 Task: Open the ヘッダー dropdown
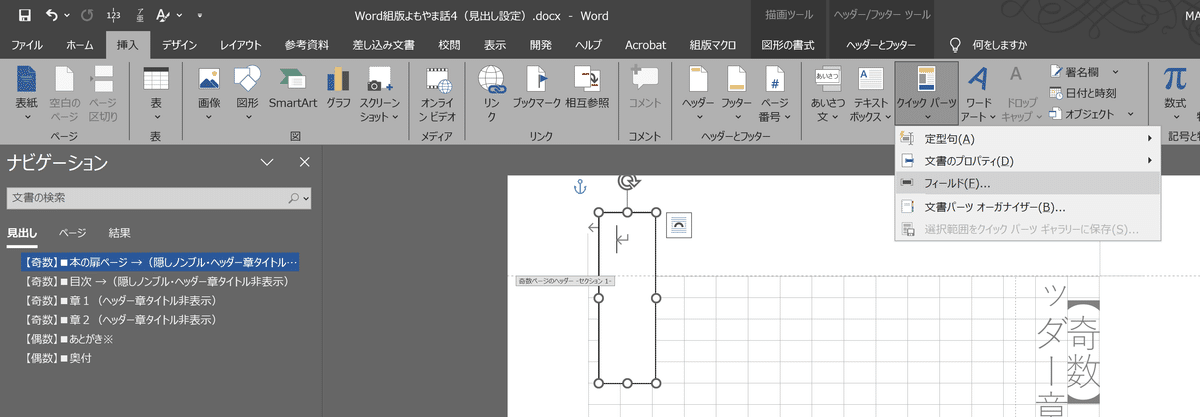tap(697, 96)
